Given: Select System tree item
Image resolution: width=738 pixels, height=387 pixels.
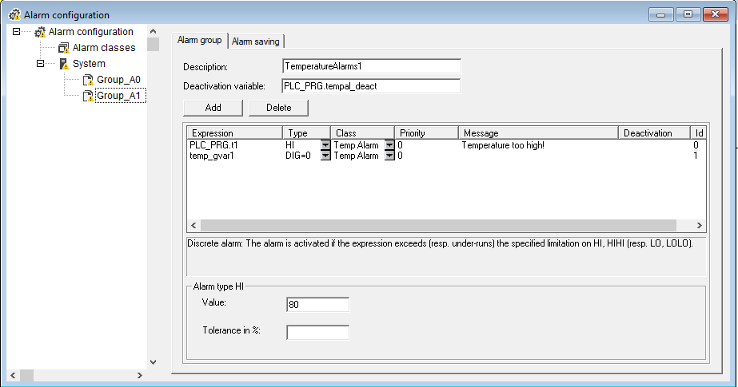Looking at the screenshot, I should click(88, 64).
